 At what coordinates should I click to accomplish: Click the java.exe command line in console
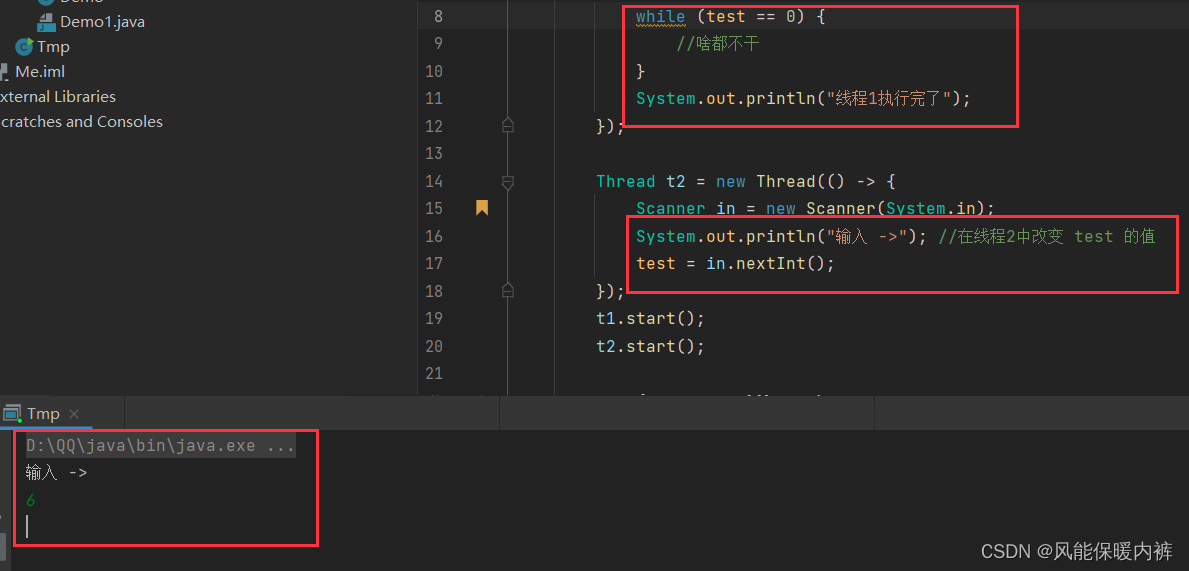click(160, 446)
